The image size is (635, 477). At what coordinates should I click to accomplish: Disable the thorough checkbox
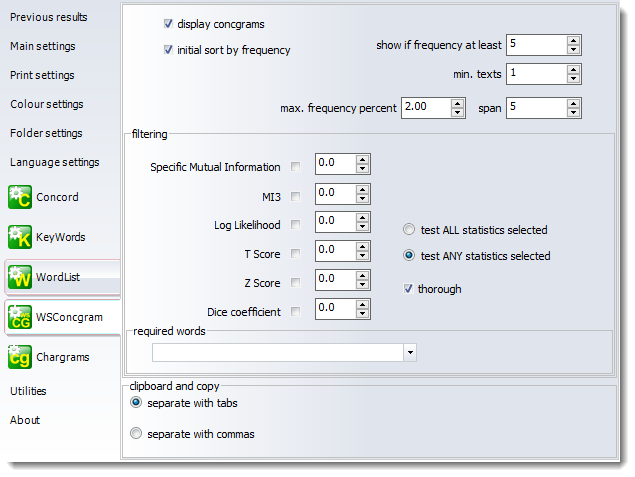point(408,289)
